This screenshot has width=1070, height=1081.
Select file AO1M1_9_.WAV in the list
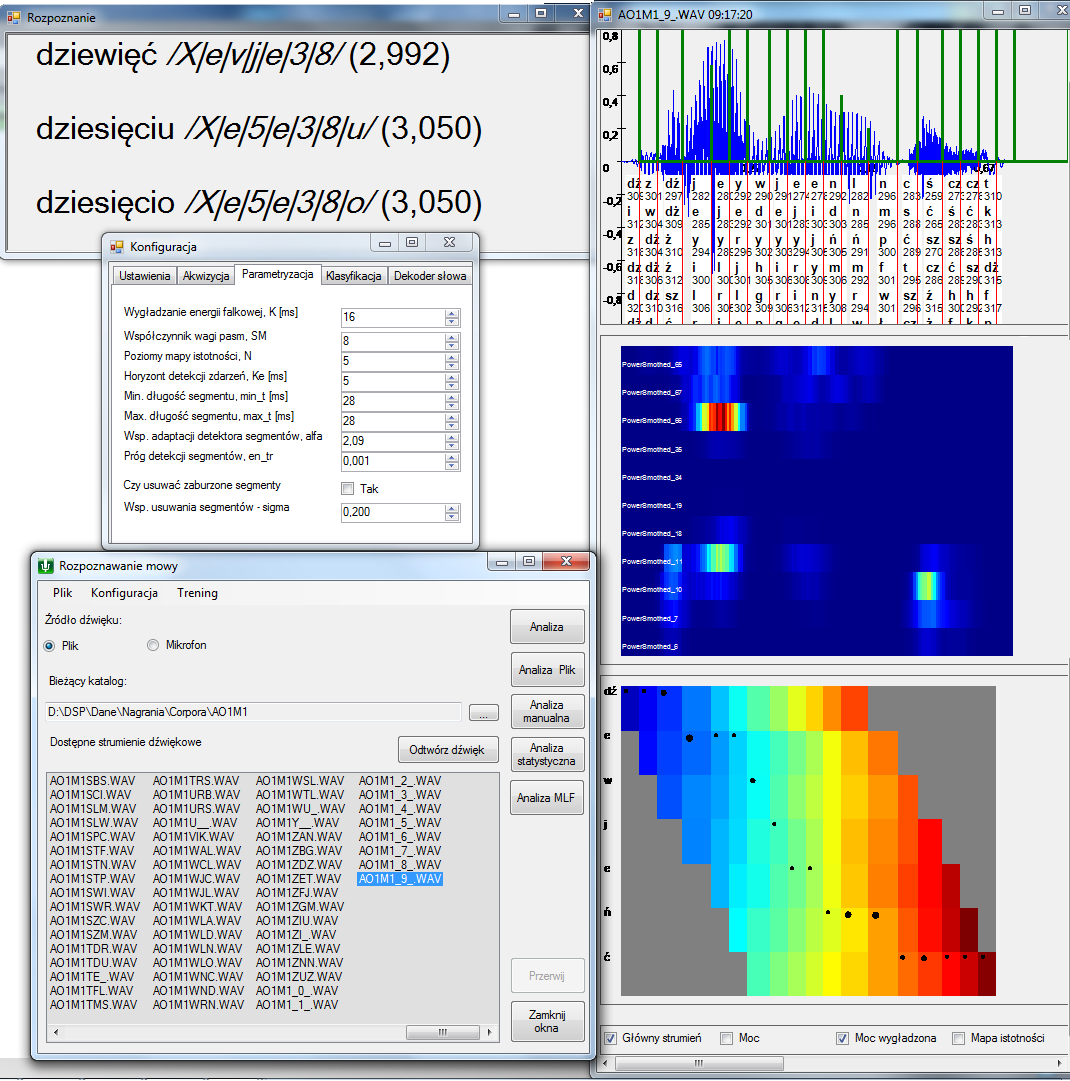coord(400,879)
